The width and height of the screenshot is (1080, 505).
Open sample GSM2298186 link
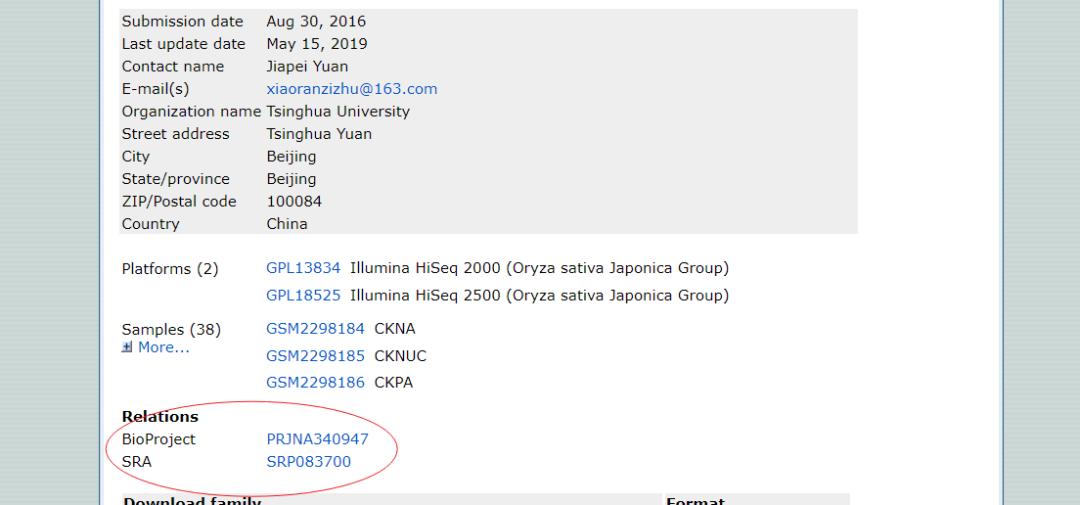315,382
